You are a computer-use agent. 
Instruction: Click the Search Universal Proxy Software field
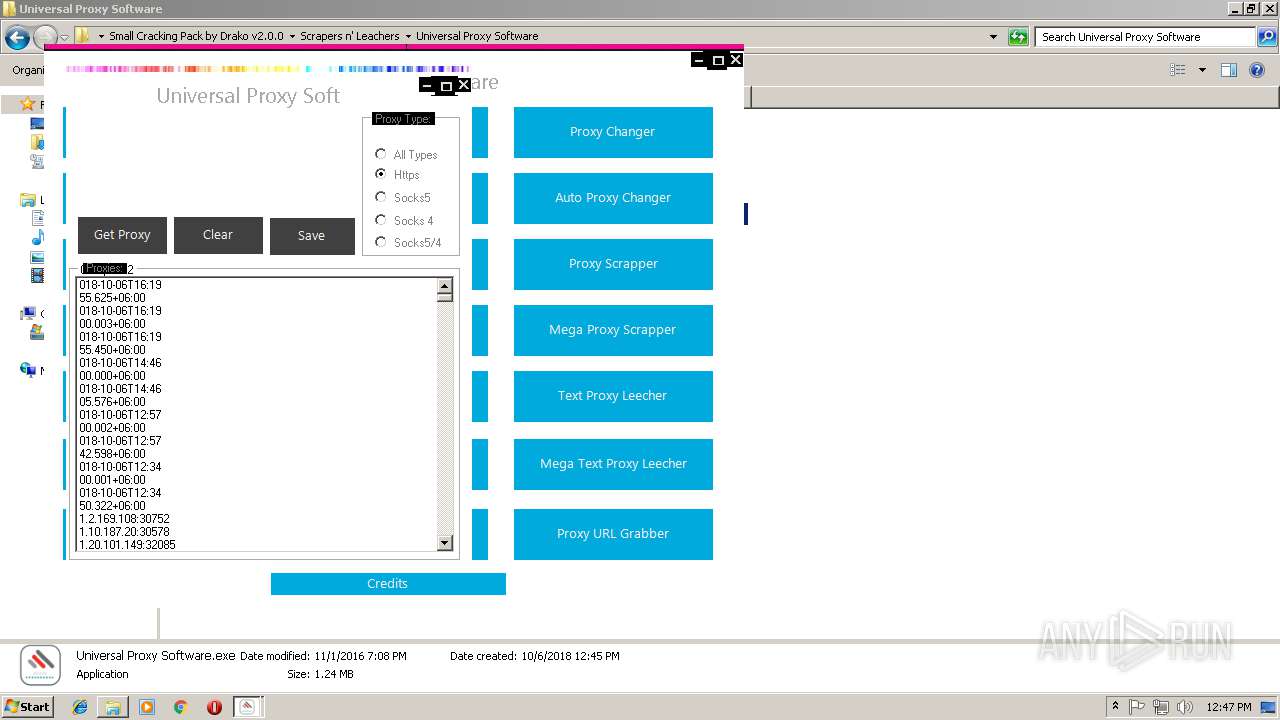(x=1146, y=37)
